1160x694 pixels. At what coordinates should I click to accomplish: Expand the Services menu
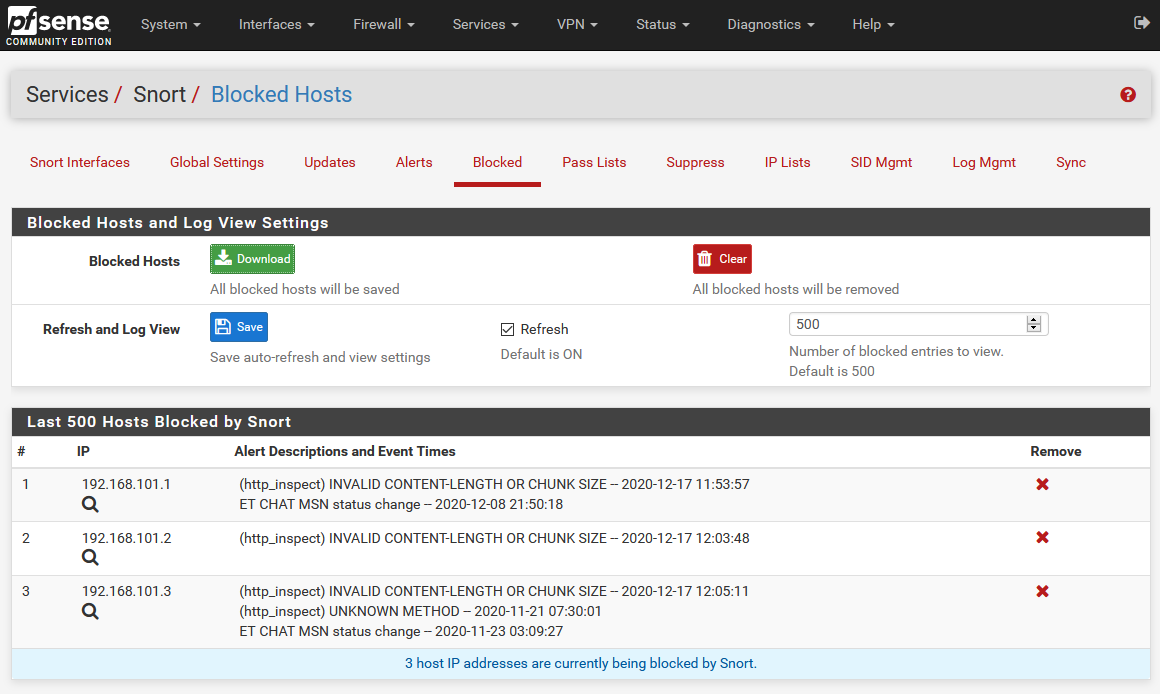(485, 24)
